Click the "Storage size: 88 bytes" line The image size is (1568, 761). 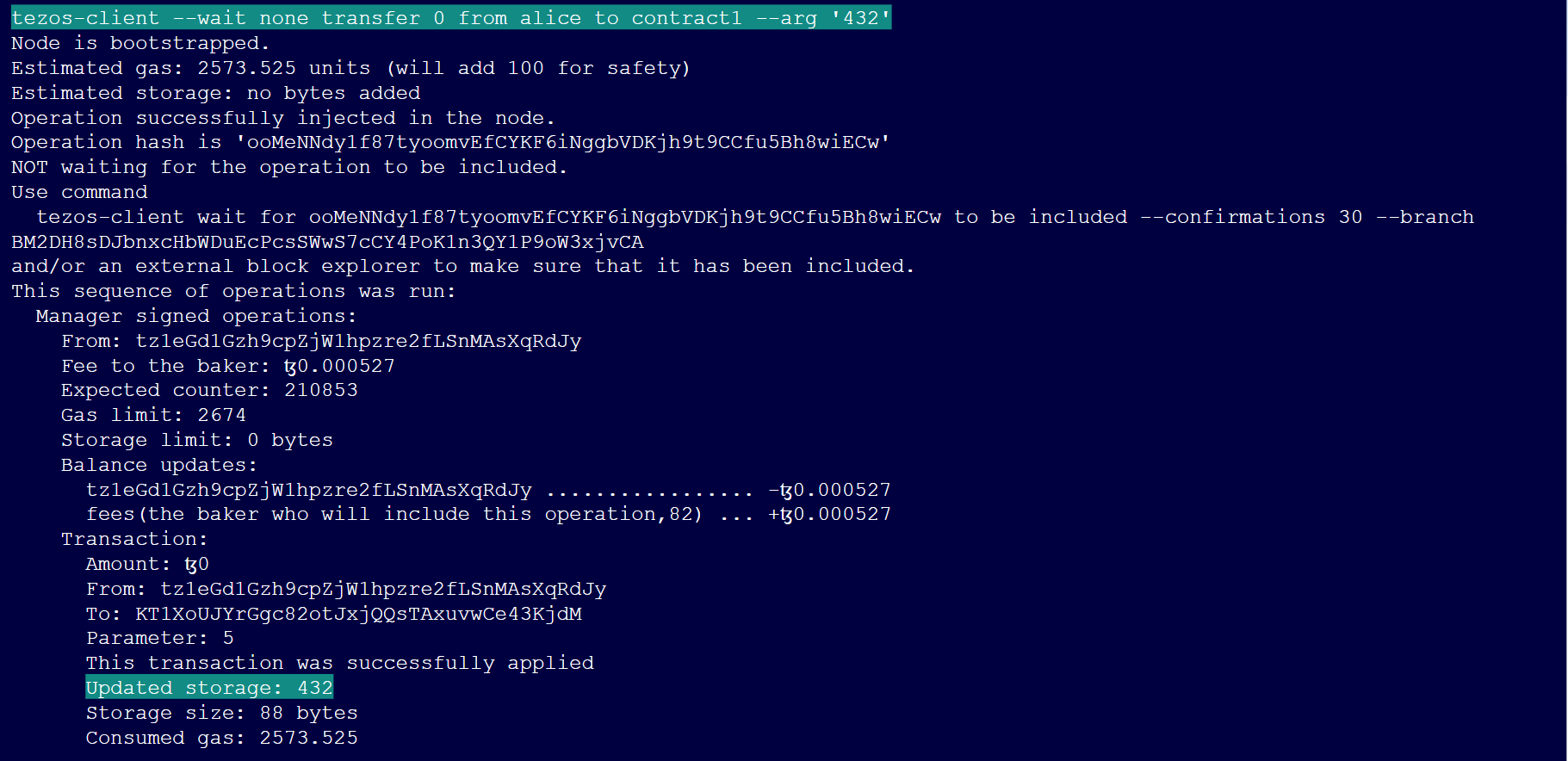coord(221,713)
